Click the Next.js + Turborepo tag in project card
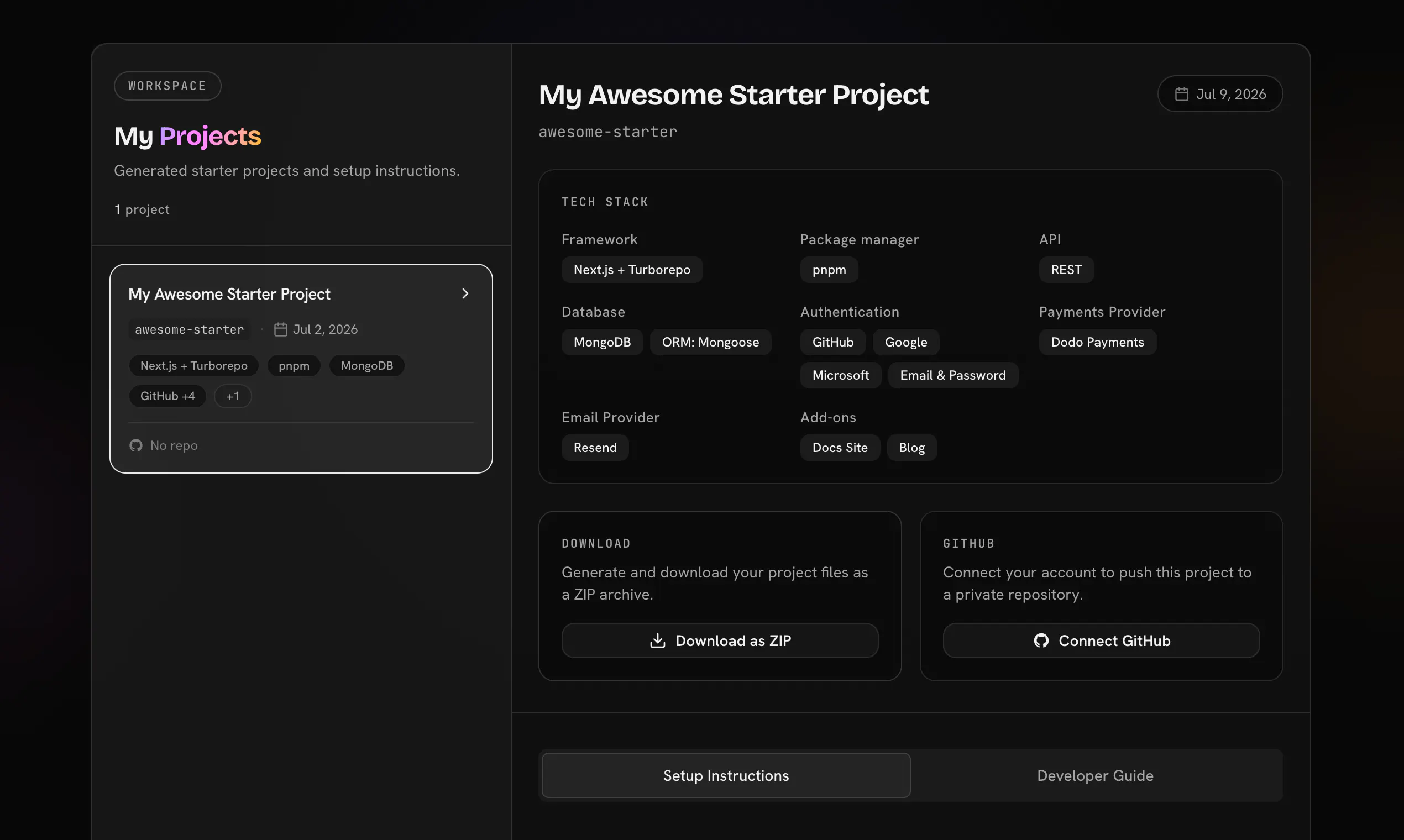The height and width of the screenshot is (840, 1404). (193, 366)
